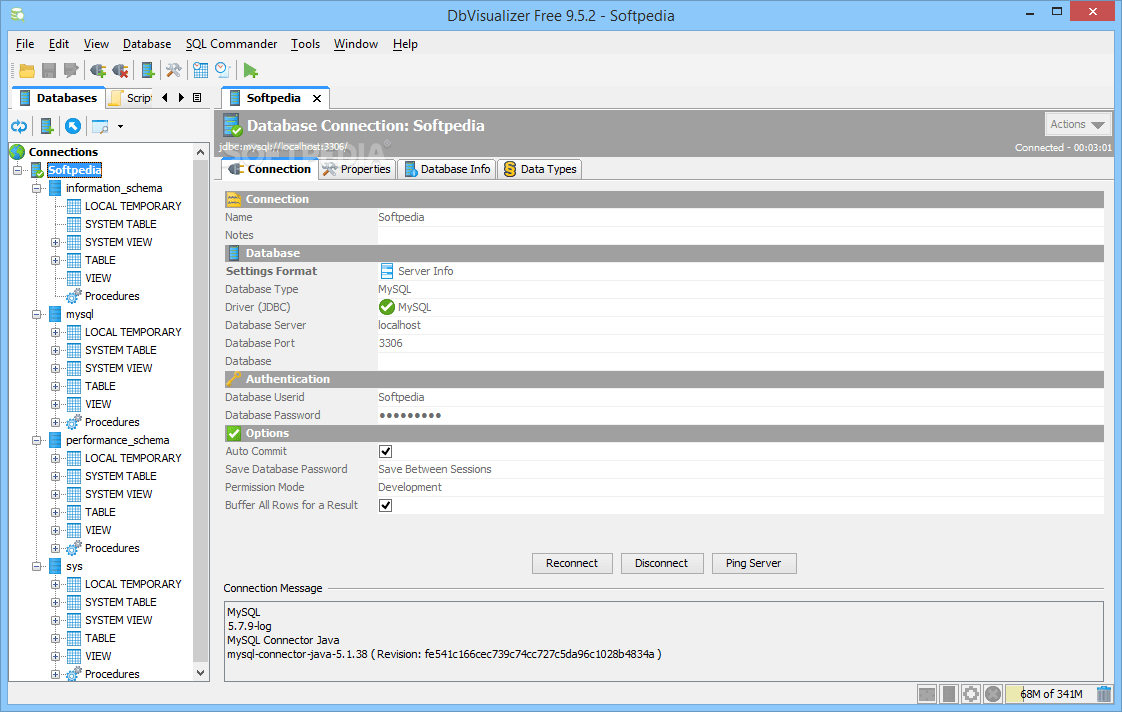Screen dimensions: 1122x712
Task: Select SYSTEM TABLE under sys schema
Action: pos(120,603)
